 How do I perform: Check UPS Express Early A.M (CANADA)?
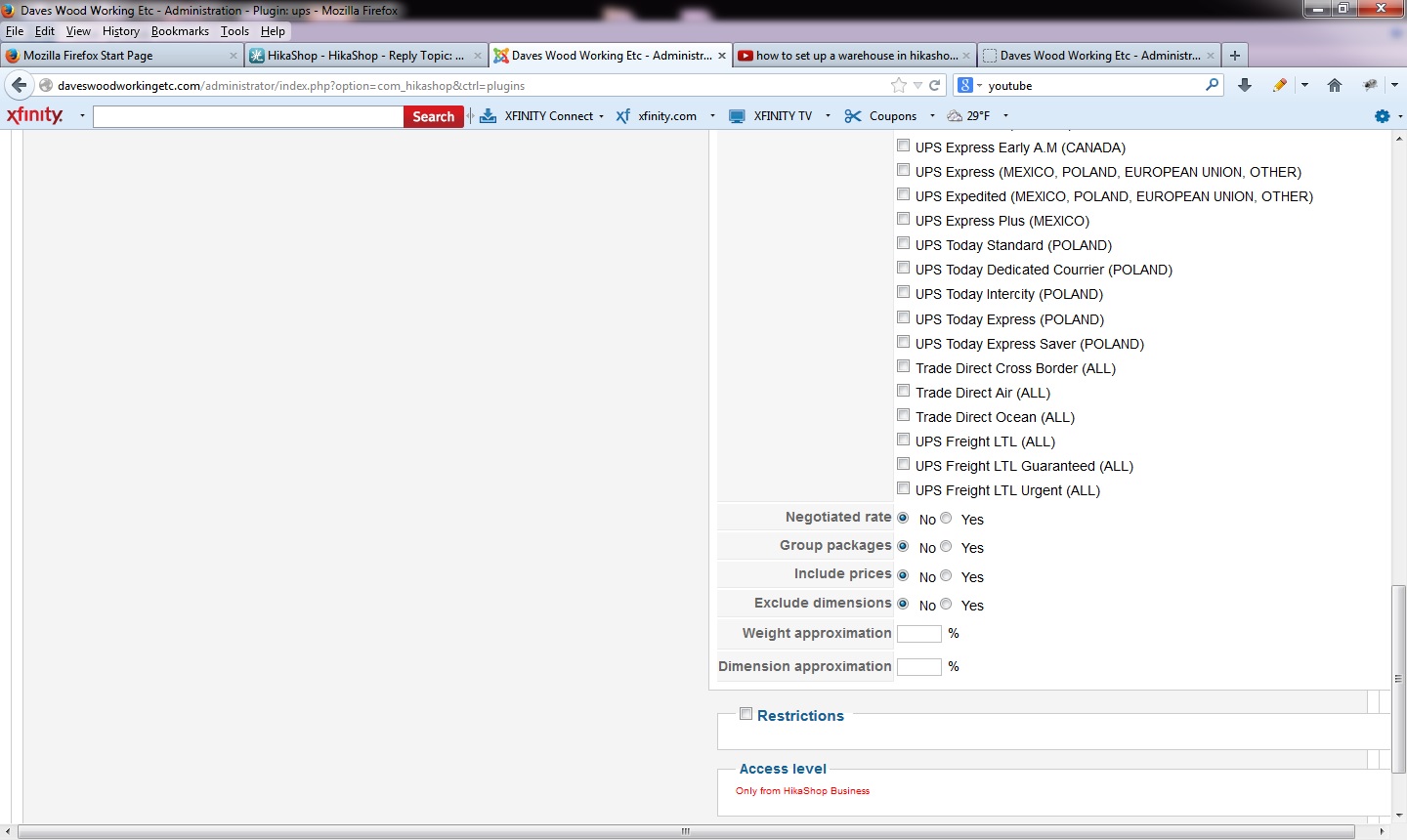pos(903,146)
